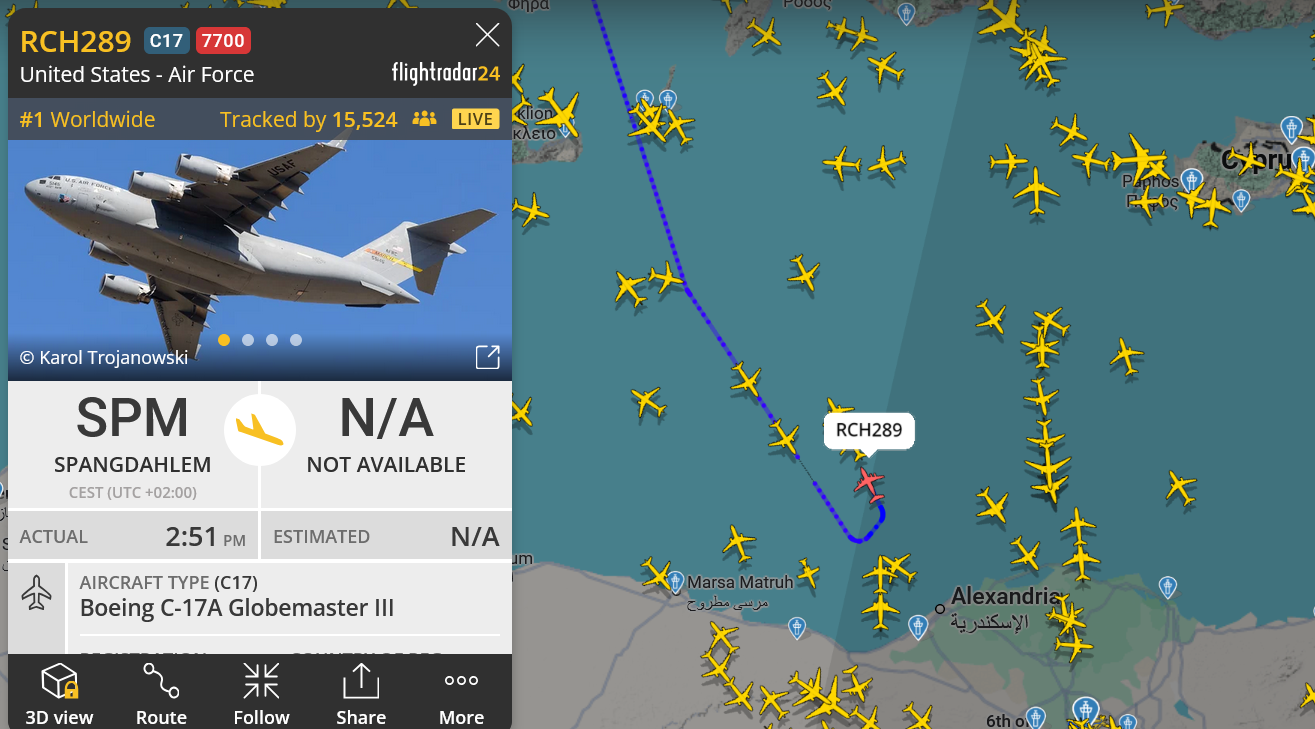Open the More options menu
The image size is (1315, 729).
461,693
